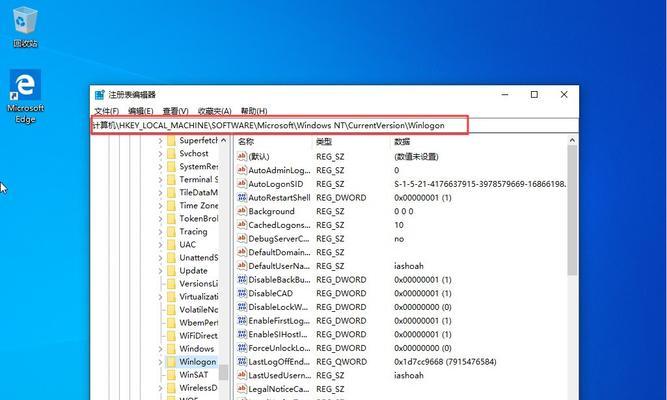Expand the Superfetch tree node
Screen dimensions: 667x400
coord(160,140)
